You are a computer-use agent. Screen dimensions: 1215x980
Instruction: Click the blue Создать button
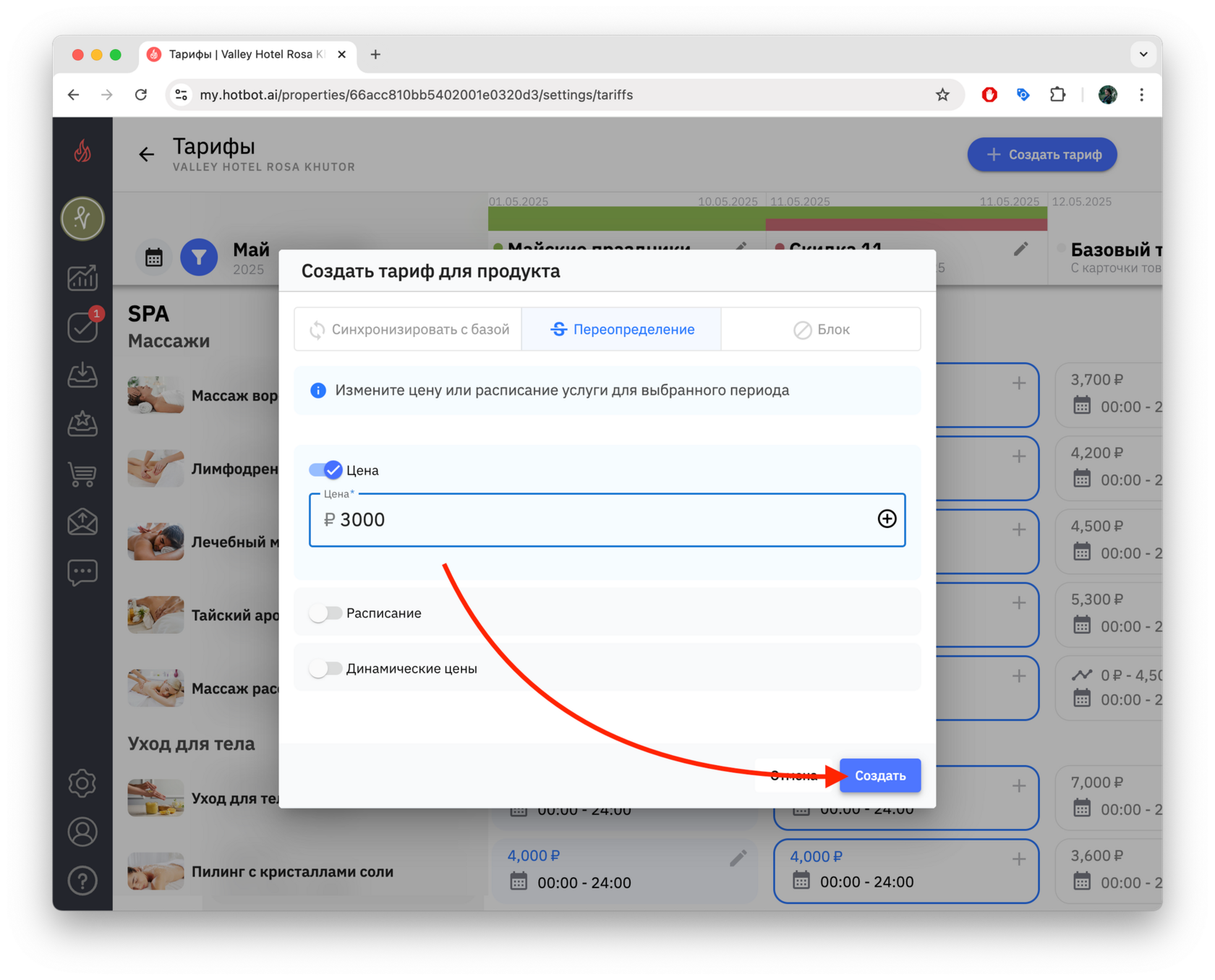[880, 775]
